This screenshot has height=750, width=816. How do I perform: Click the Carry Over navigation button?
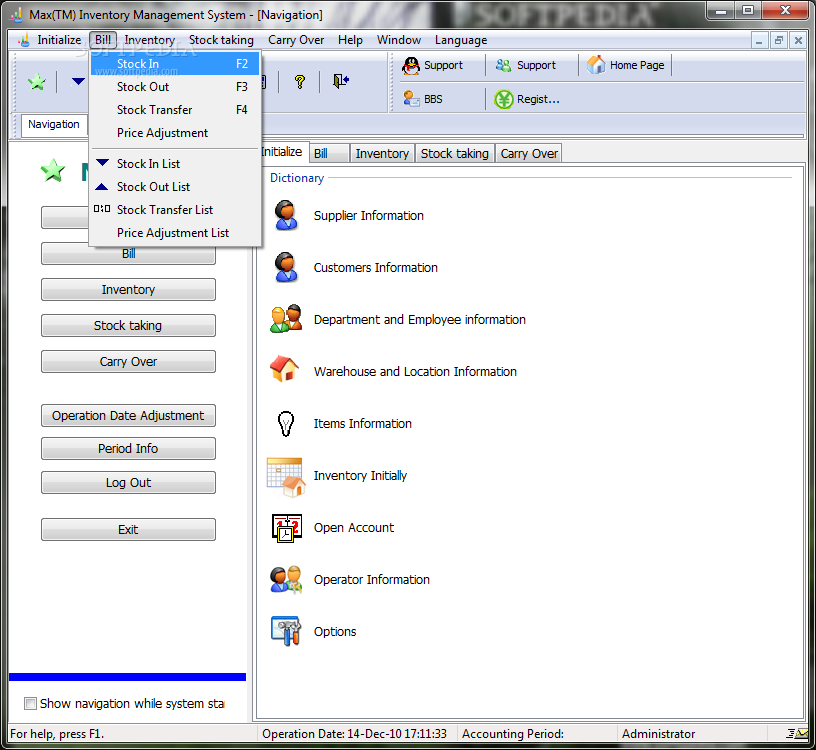128,361
